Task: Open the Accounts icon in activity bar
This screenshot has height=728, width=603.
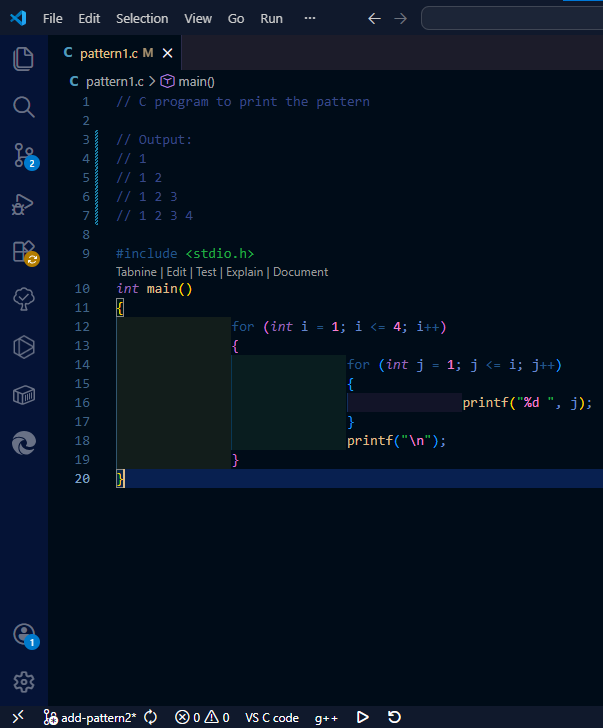Action: pyautogui.click(x=23, y=635)
